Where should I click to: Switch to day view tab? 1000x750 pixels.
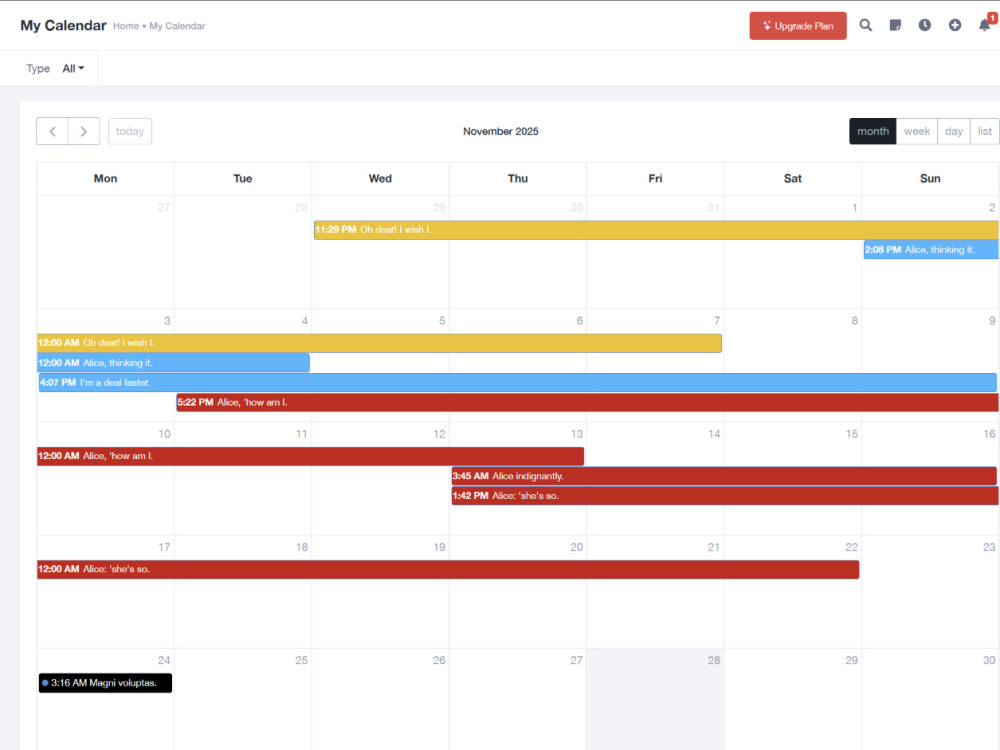pyautogui.click(x=953, y=131)
